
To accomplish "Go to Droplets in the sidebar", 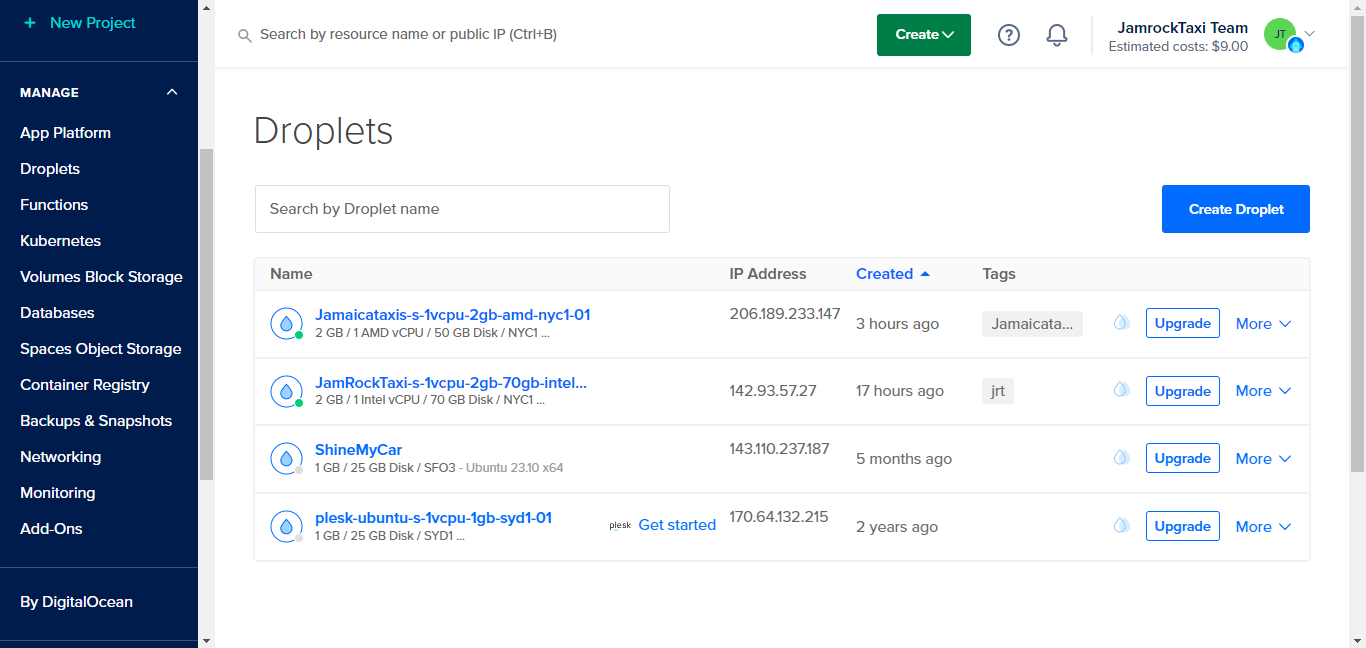I will click(x=50, y=169).
